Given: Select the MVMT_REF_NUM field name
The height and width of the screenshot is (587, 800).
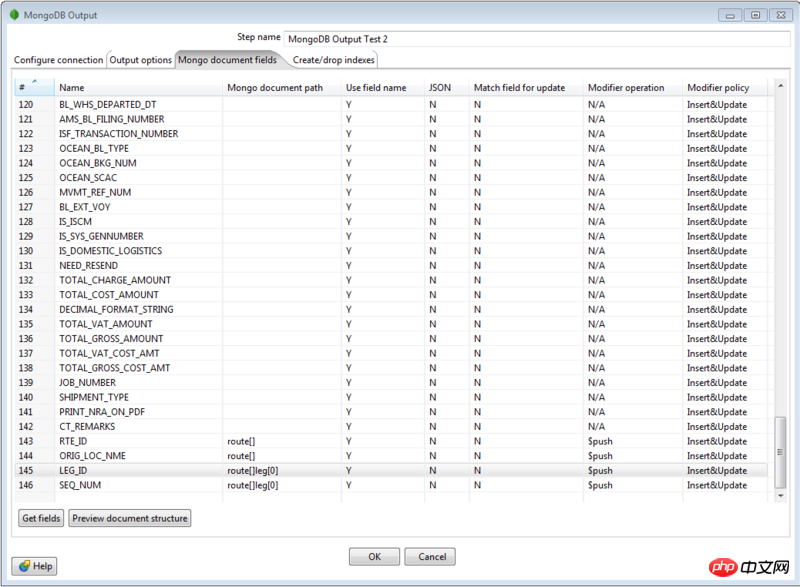Looking at the screenshot, I should tap(95, 192).
